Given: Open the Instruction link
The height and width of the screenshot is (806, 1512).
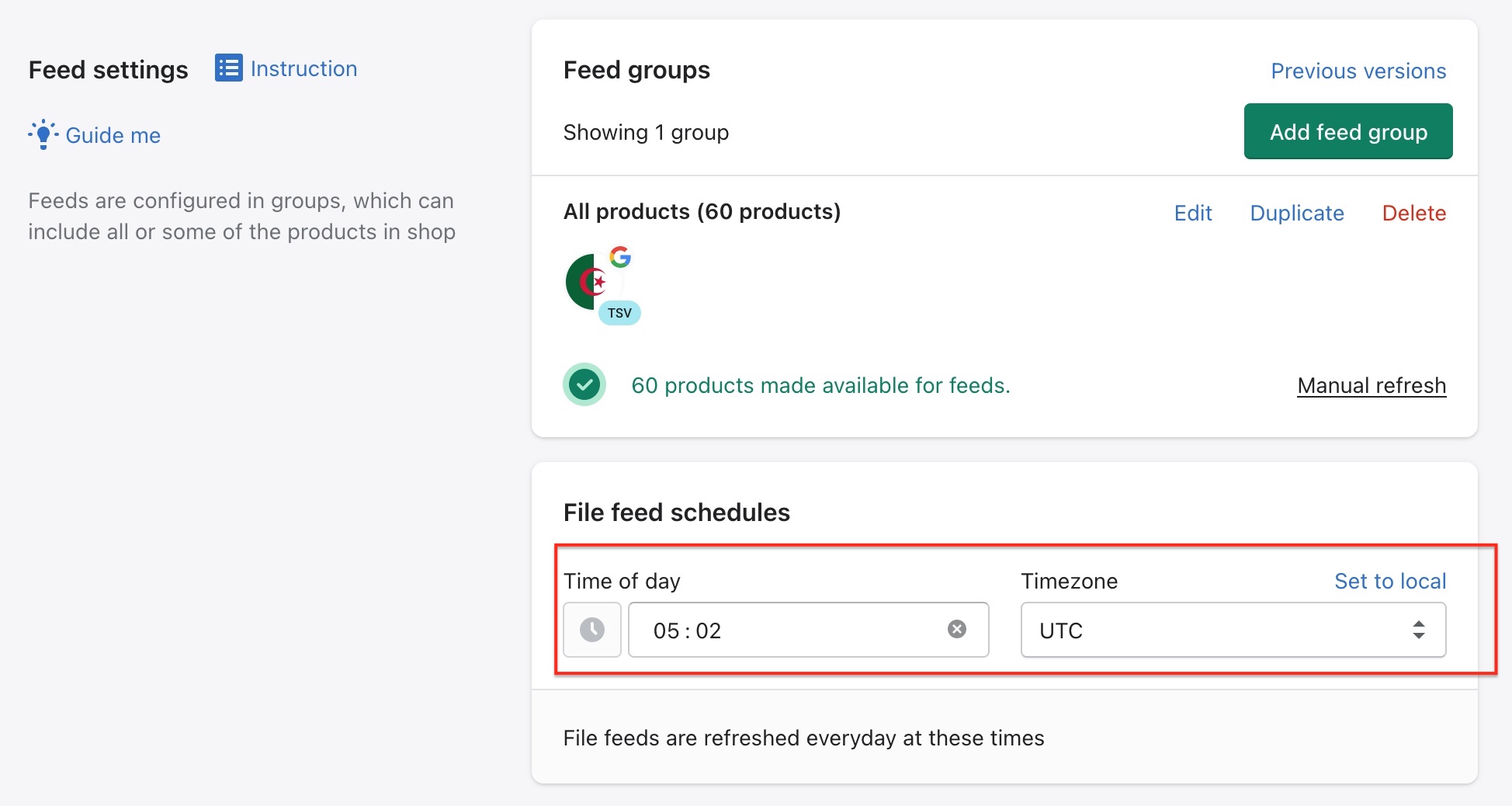Looking at the screenshot, I should (x=303, y=68).
